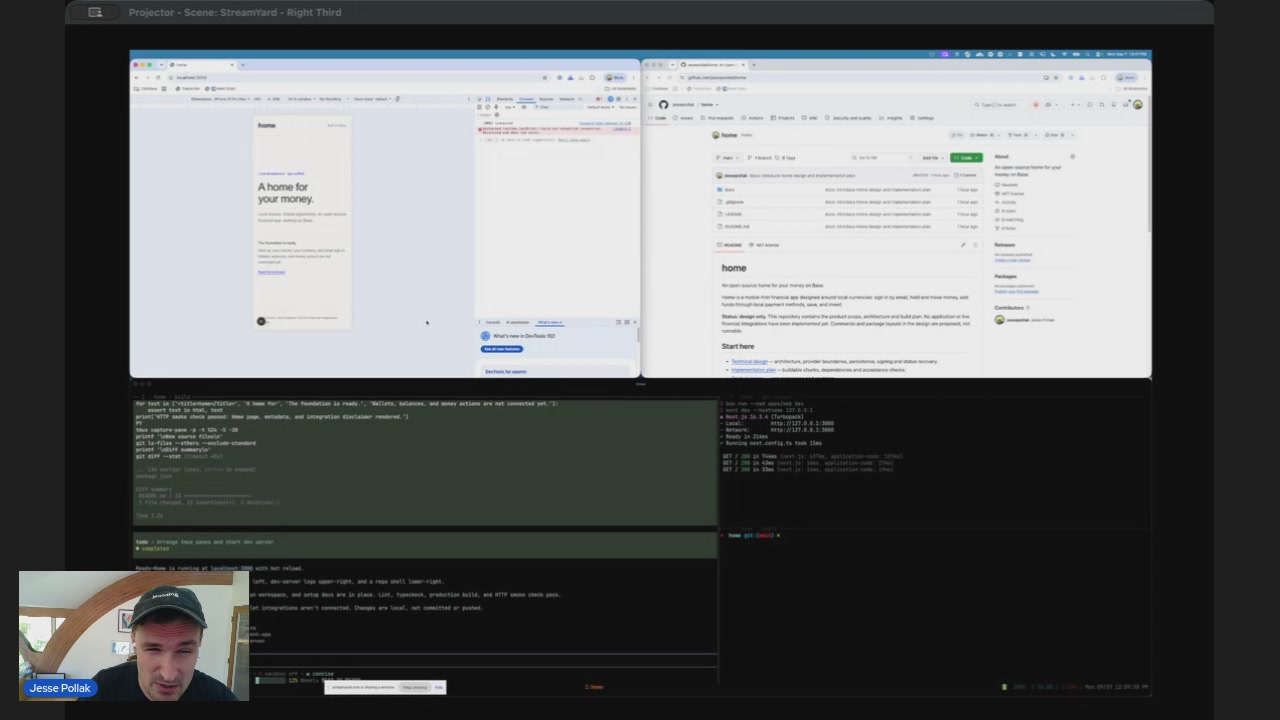Image resolution: width=1280 pixels, height=720 pixels.
Task: Open the Star lists dropdown arrow
Action: coord(1072,135)
